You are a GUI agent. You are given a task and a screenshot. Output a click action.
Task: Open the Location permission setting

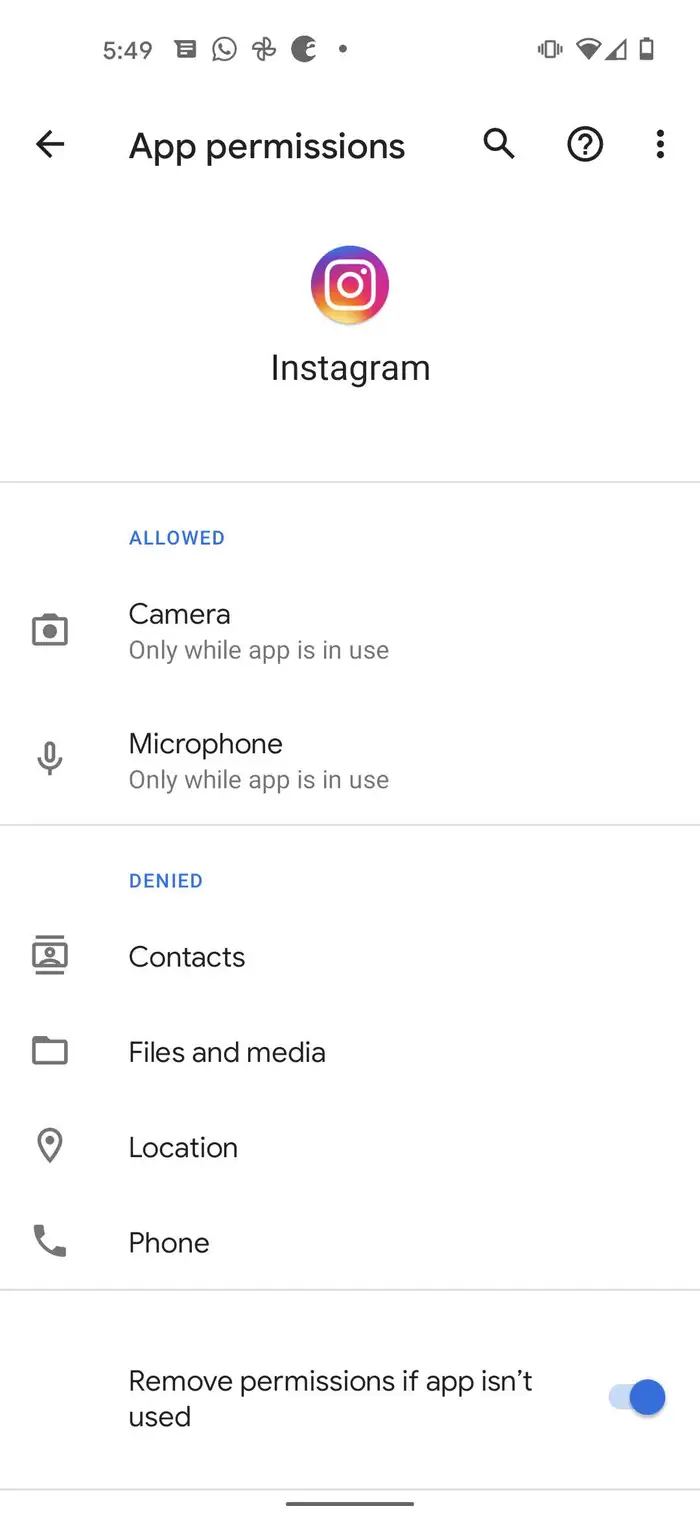pyautogui.click(x=350, y=1147)
